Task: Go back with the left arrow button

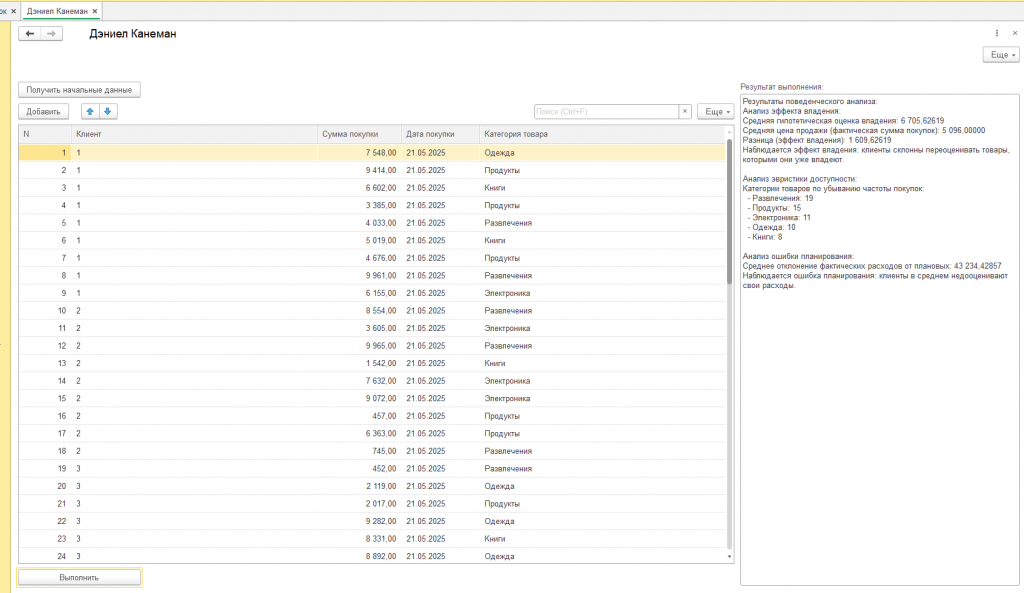Action: coord(29,34)
